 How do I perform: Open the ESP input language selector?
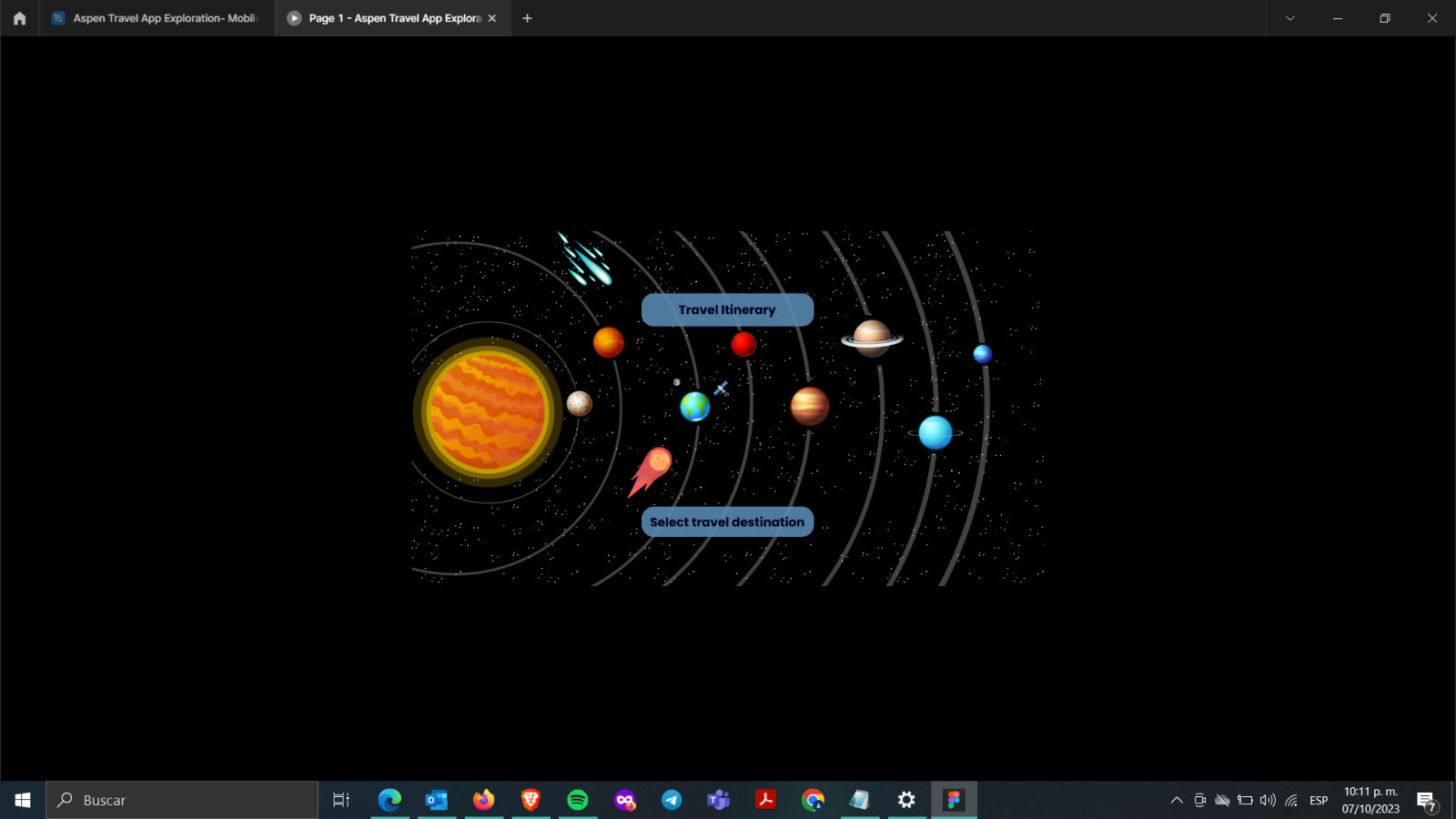click(x=1318, y=801)
